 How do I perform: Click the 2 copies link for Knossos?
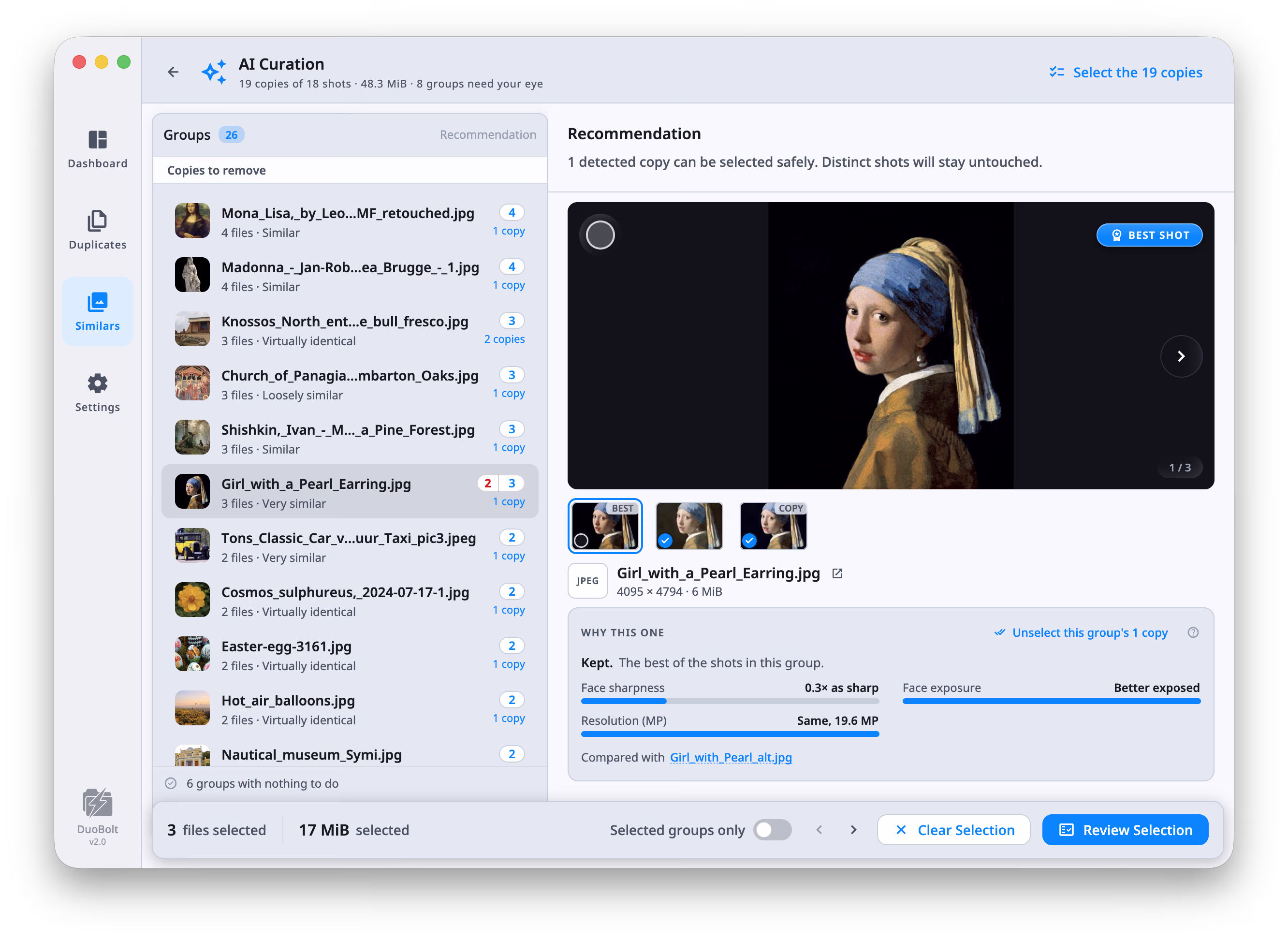click(x=505, y=339)
